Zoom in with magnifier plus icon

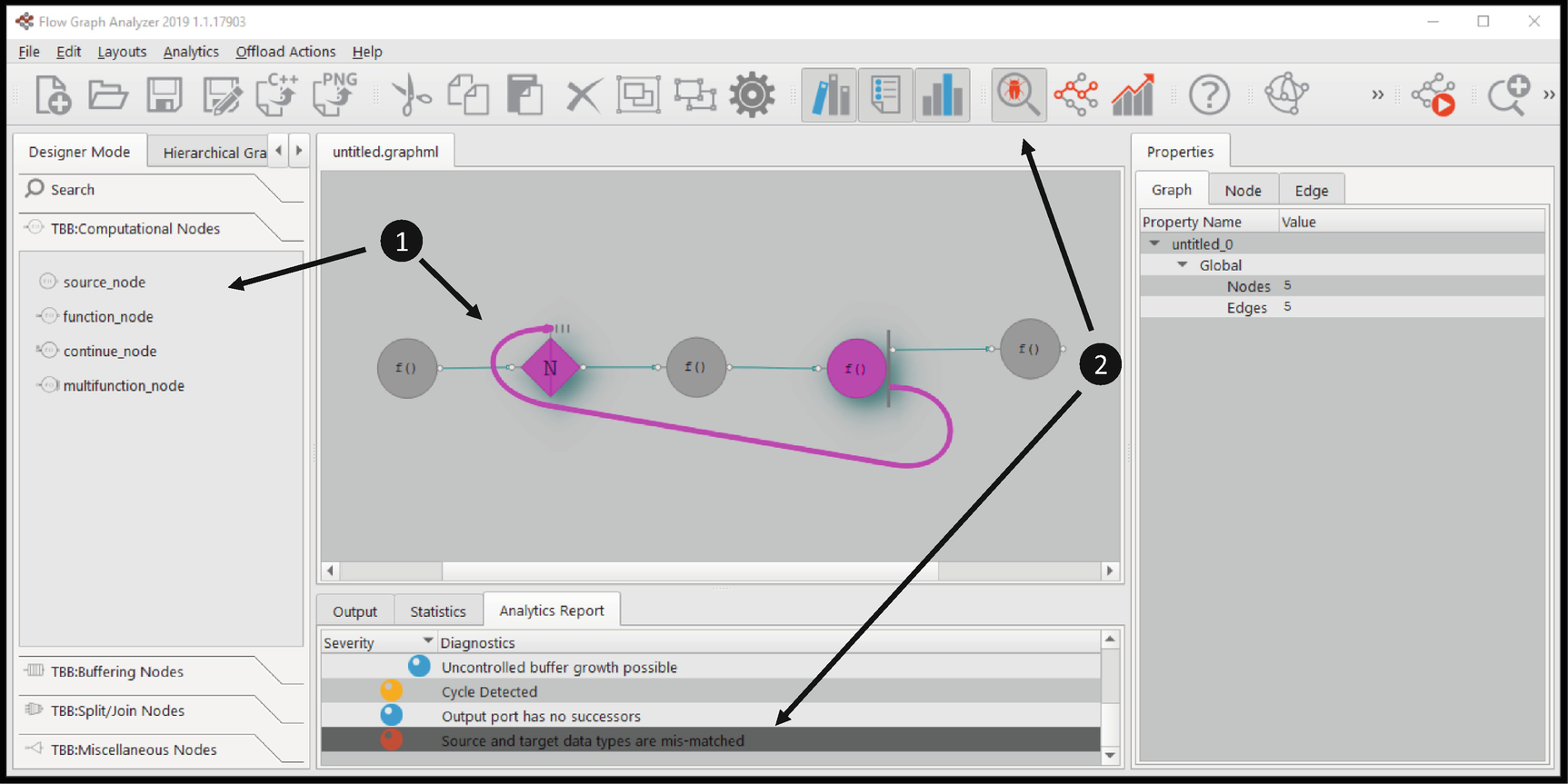tap(1509, 94)
